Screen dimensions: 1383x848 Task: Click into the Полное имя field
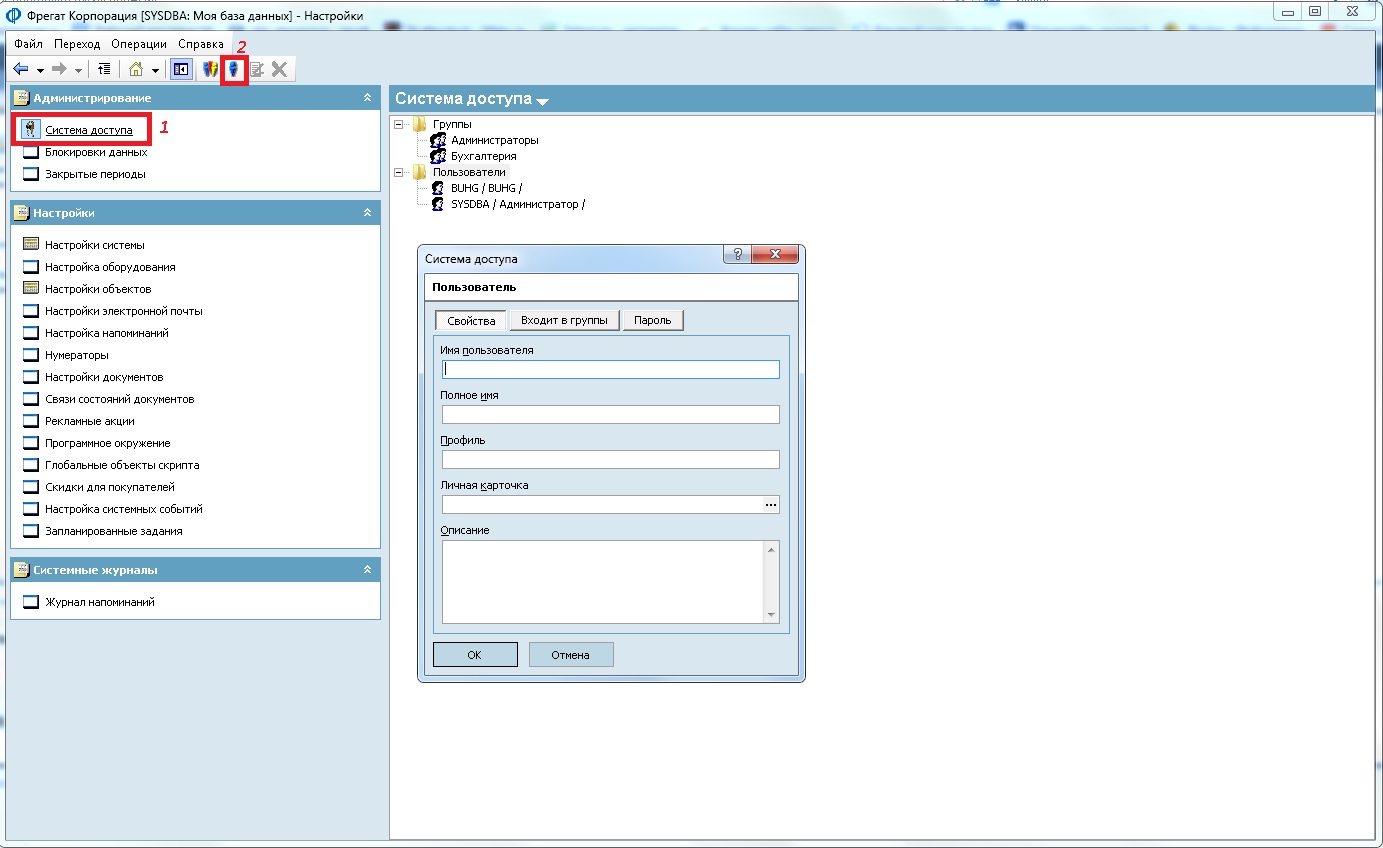(611, 414)
